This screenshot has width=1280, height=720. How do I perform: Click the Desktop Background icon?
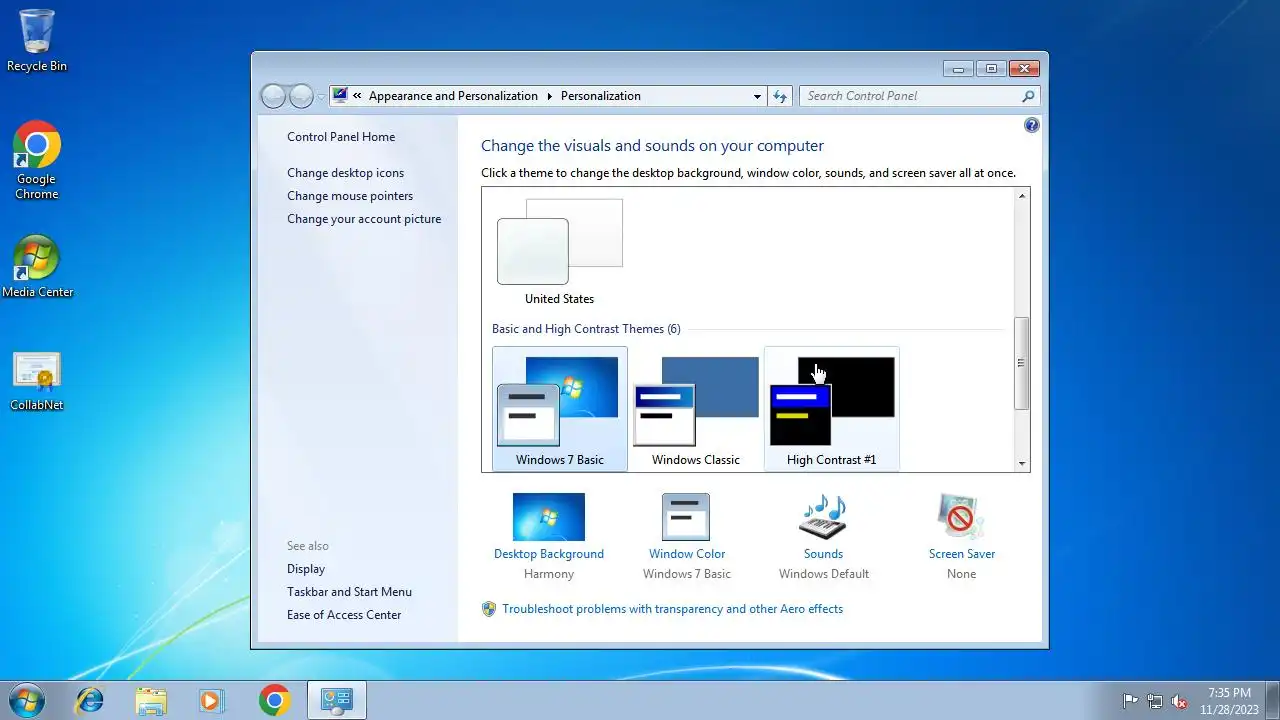[549, 517]
